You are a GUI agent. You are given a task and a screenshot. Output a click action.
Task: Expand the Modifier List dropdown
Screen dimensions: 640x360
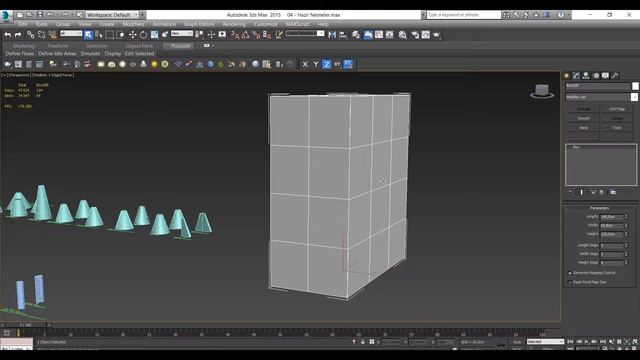tap(634, 97)
